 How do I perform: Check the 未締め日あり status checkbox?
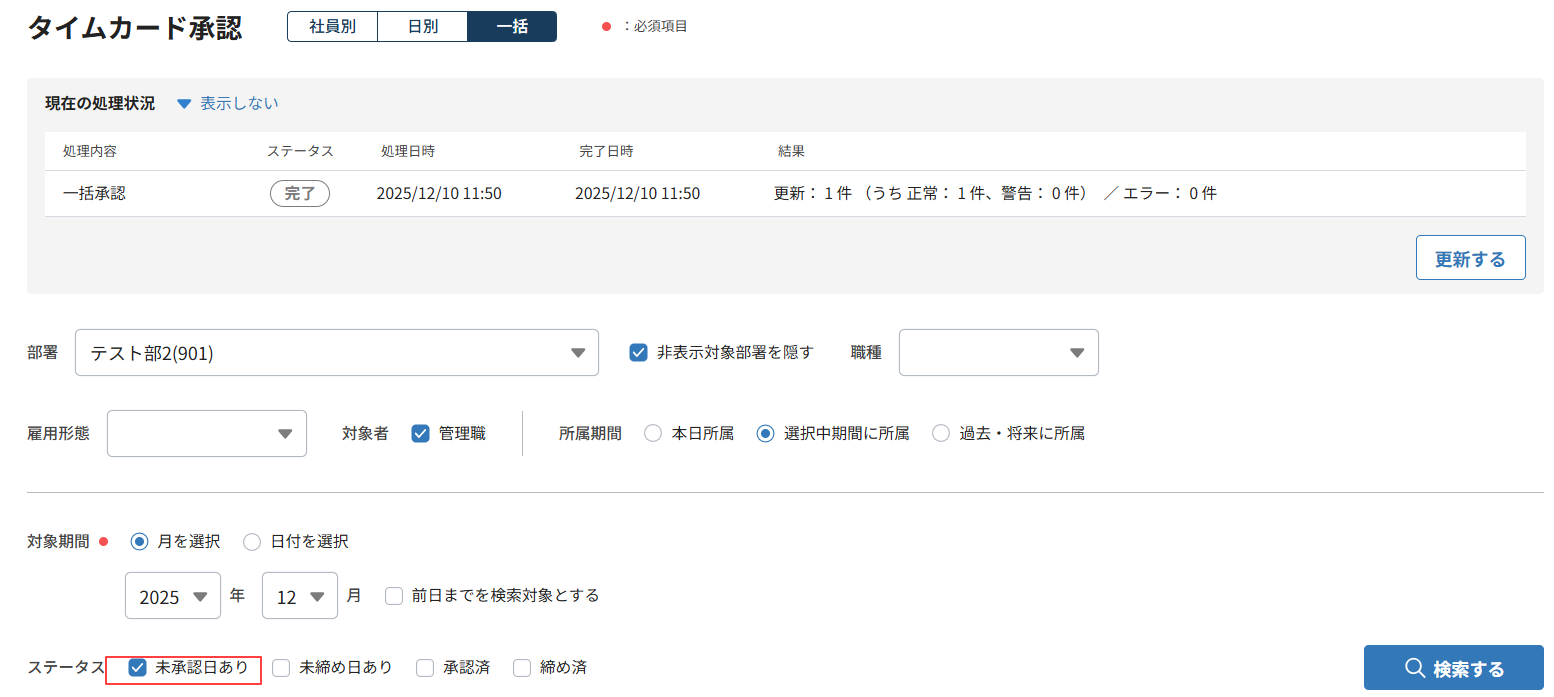coord(282,668)
